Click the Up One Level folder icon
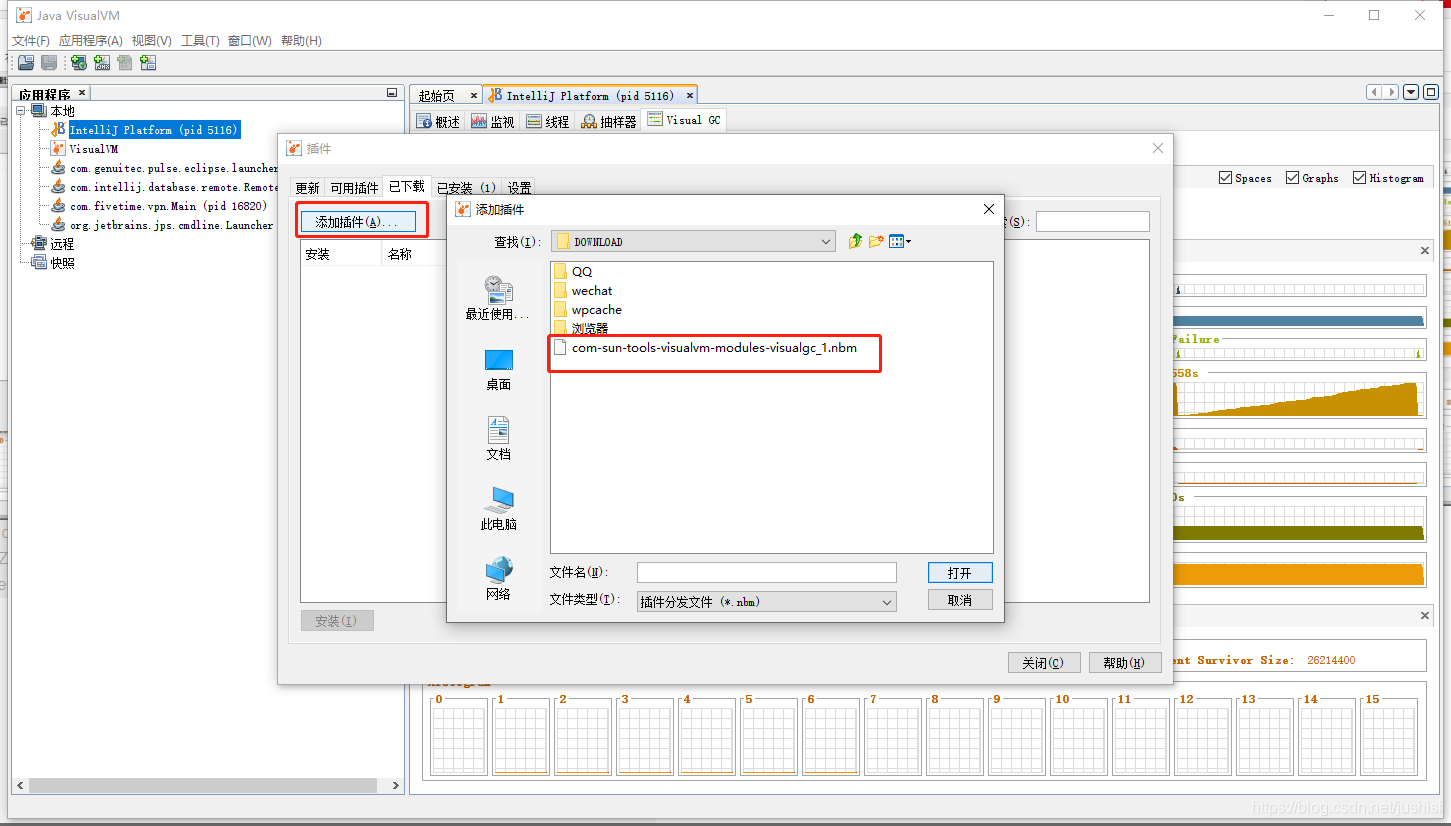The image size is (1451, 826). click(855, 241)
